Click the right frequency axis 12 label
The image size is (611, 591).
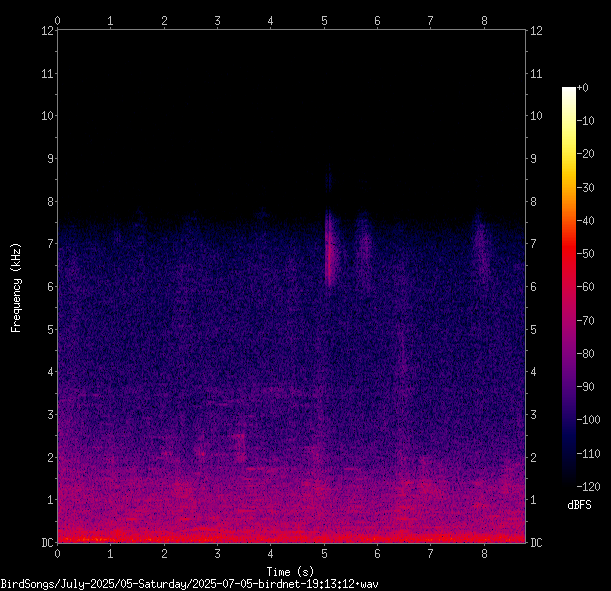(x=536, y=30)
